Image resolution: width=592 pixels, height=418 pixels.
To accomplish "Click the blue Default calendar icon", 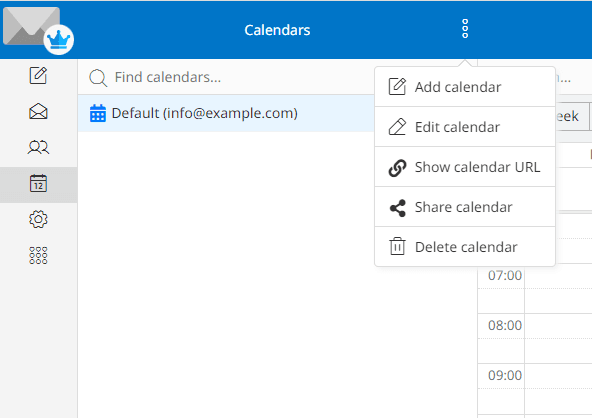I will point(98,113).
